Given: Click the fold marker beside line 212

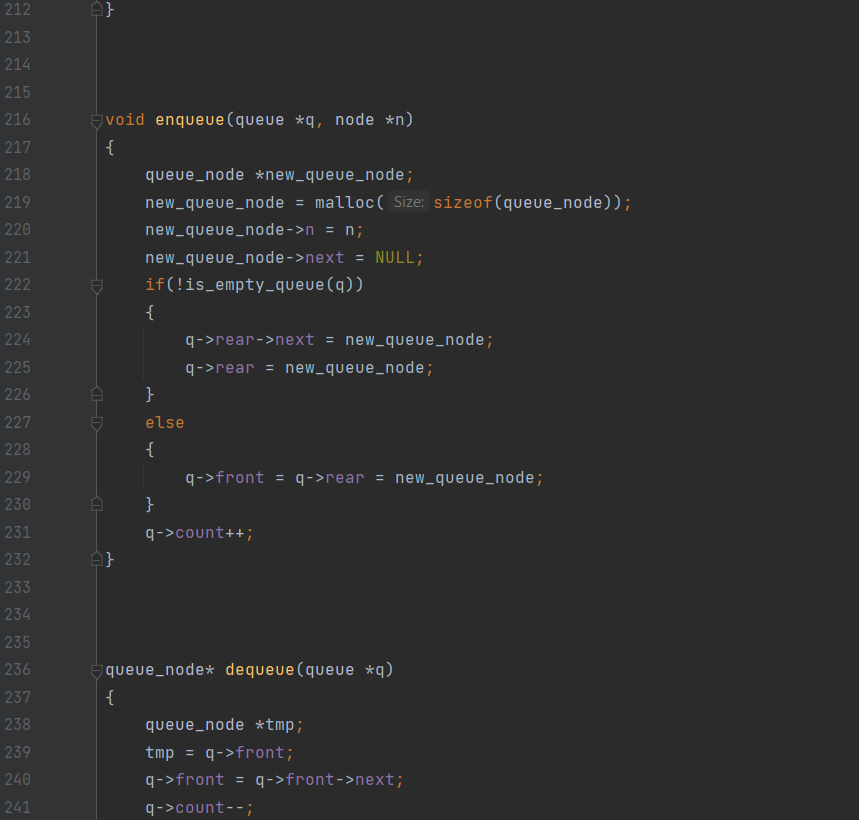Looking at the screenshot, I should (x=96, y=9).
